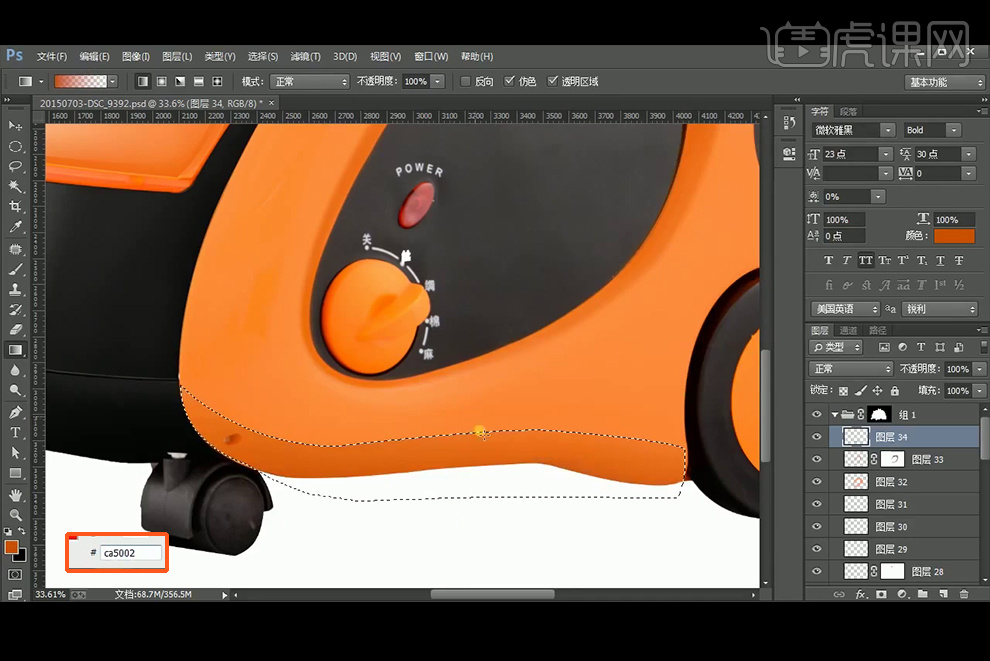Screen dimensions: 990x661
Task: Click the character 颜色 orange color swatch
Action: pos(953,236)
